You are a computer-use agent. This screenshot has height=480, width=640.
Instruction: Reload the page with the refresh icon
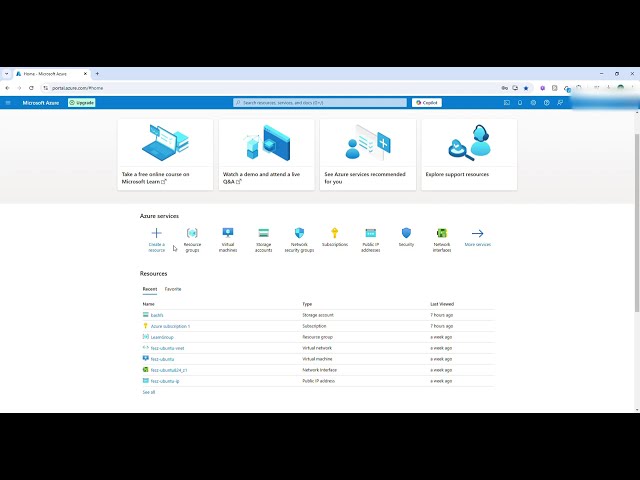tap(31, 88)
